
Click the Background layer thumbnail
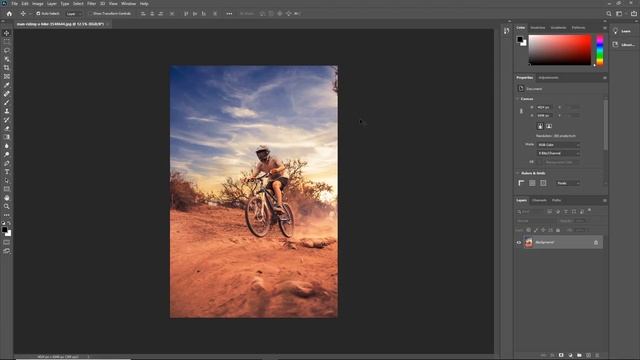point(529,242)
